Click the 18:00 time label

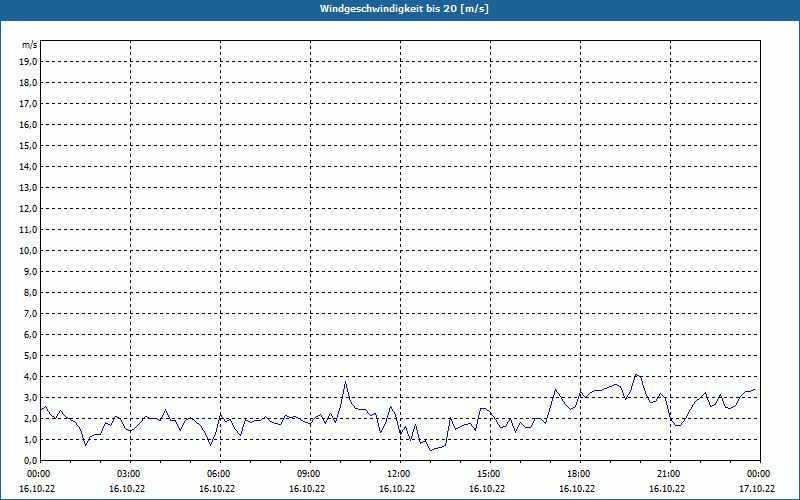point(580,474)
